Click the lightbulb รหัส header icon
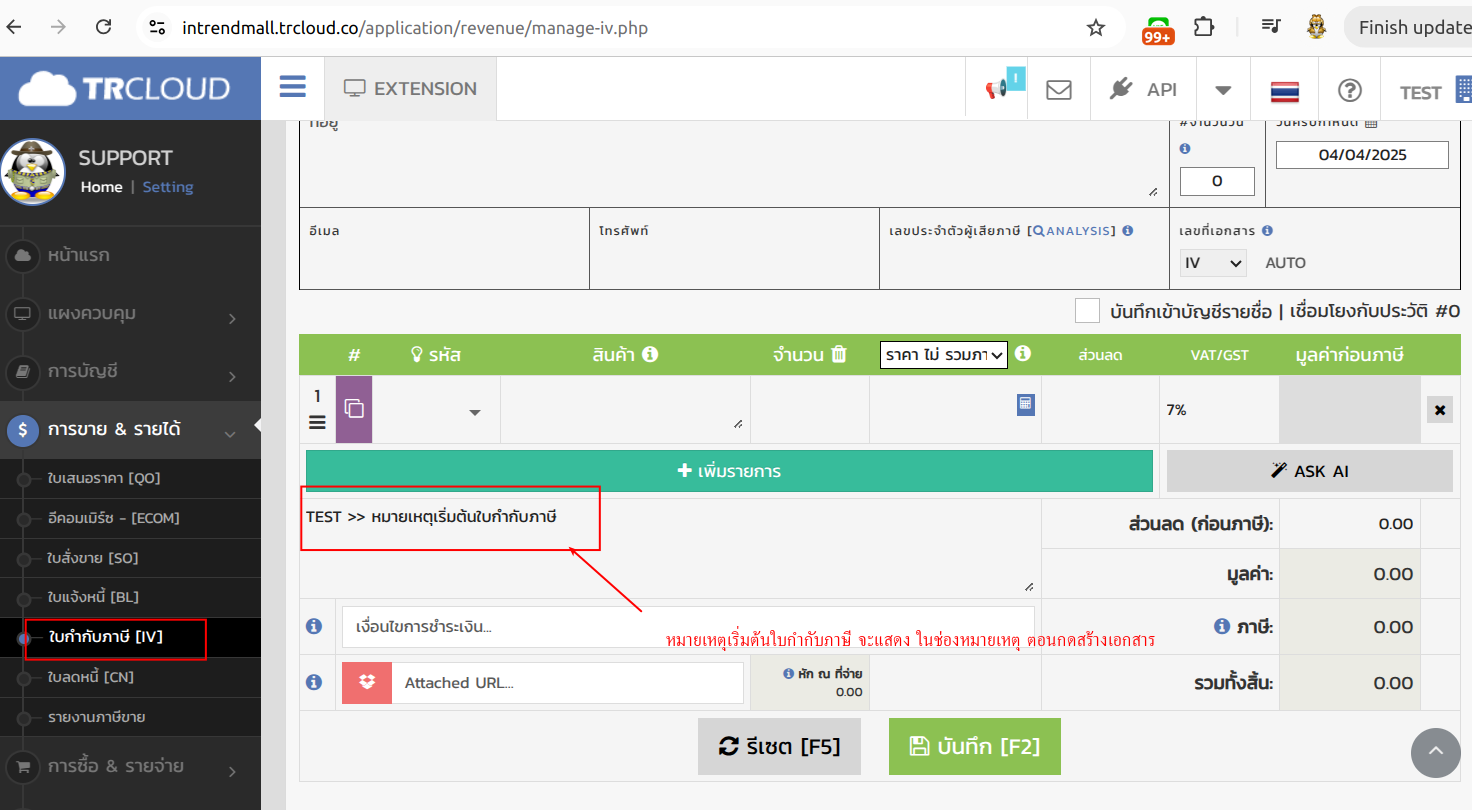This screenshot has height=810, width=1472. (418, 354)
